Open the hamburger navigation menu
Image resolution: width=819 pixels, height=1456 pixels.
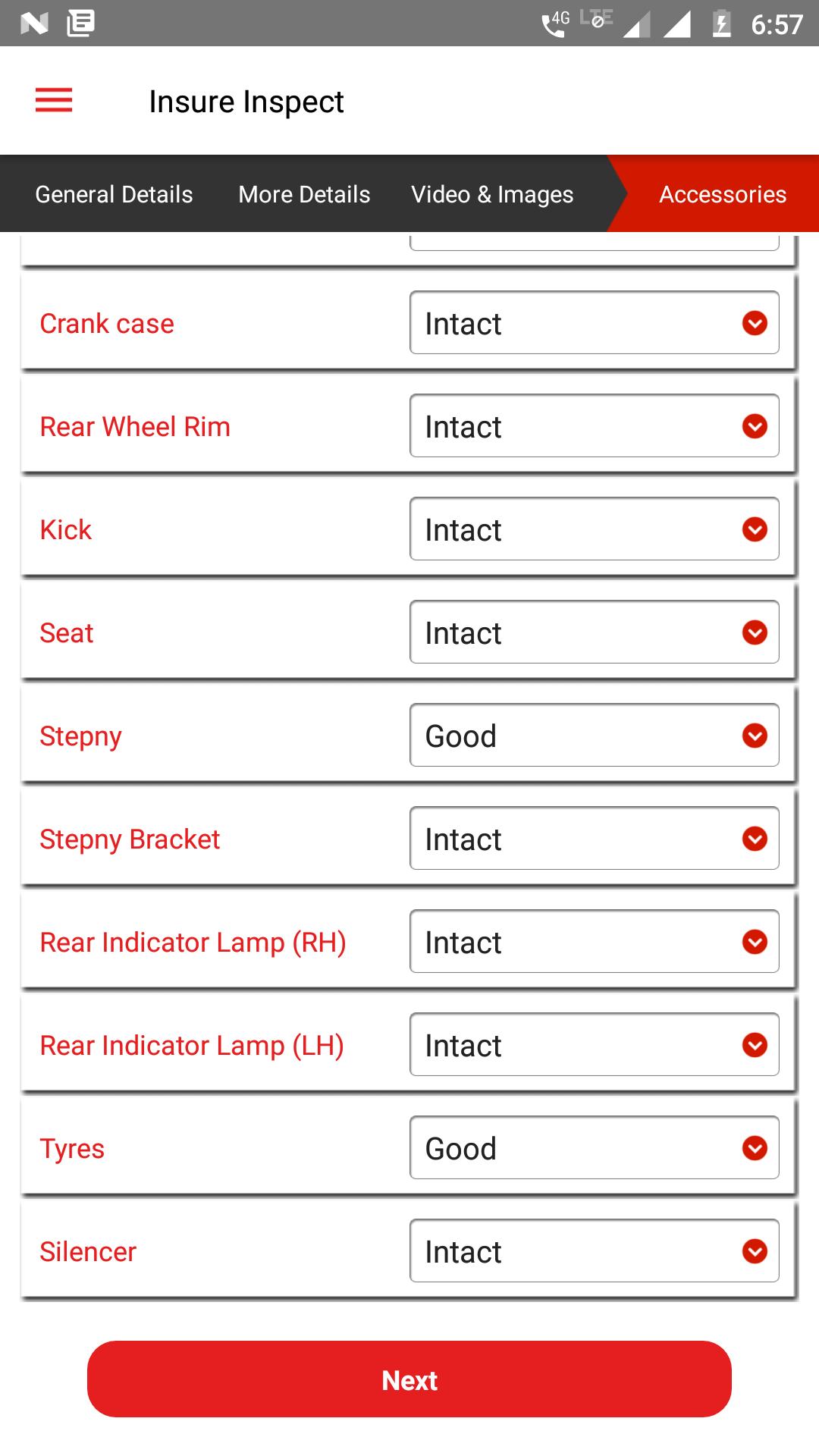pos(54,100)
